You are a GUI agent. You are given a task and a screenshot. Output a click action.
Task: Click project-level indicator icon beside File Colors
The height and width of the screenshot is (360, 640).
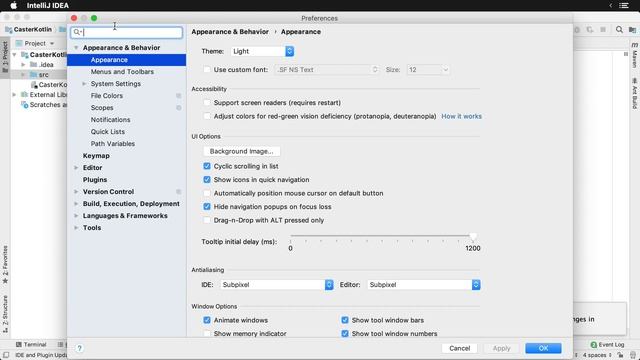[178, 96]
